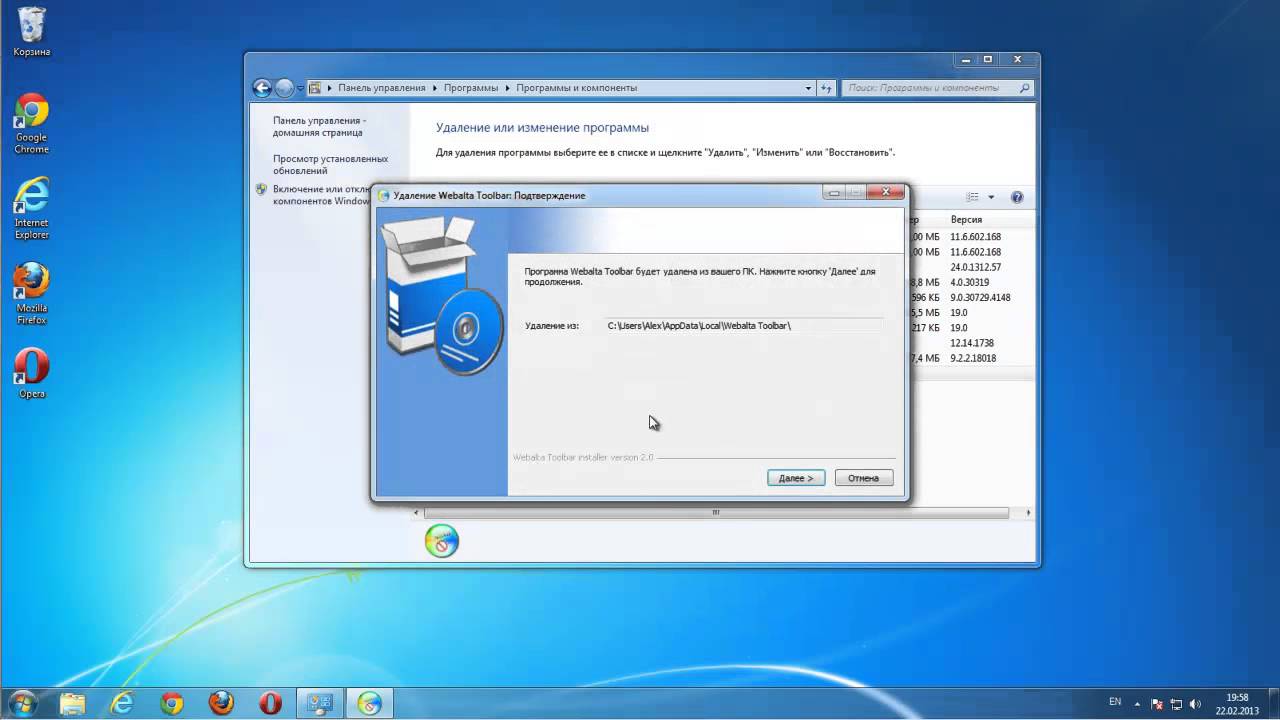The image size is (1280, 720).
Task: Launch Opera from the taskbar
Action: click(x=270, y=703)
